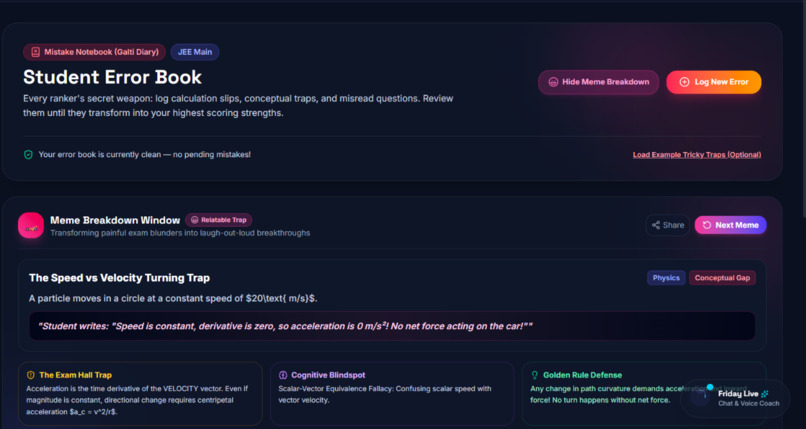Hide the Meme Breakdown panel
The image size is (806, 429).
pos(598,82)
